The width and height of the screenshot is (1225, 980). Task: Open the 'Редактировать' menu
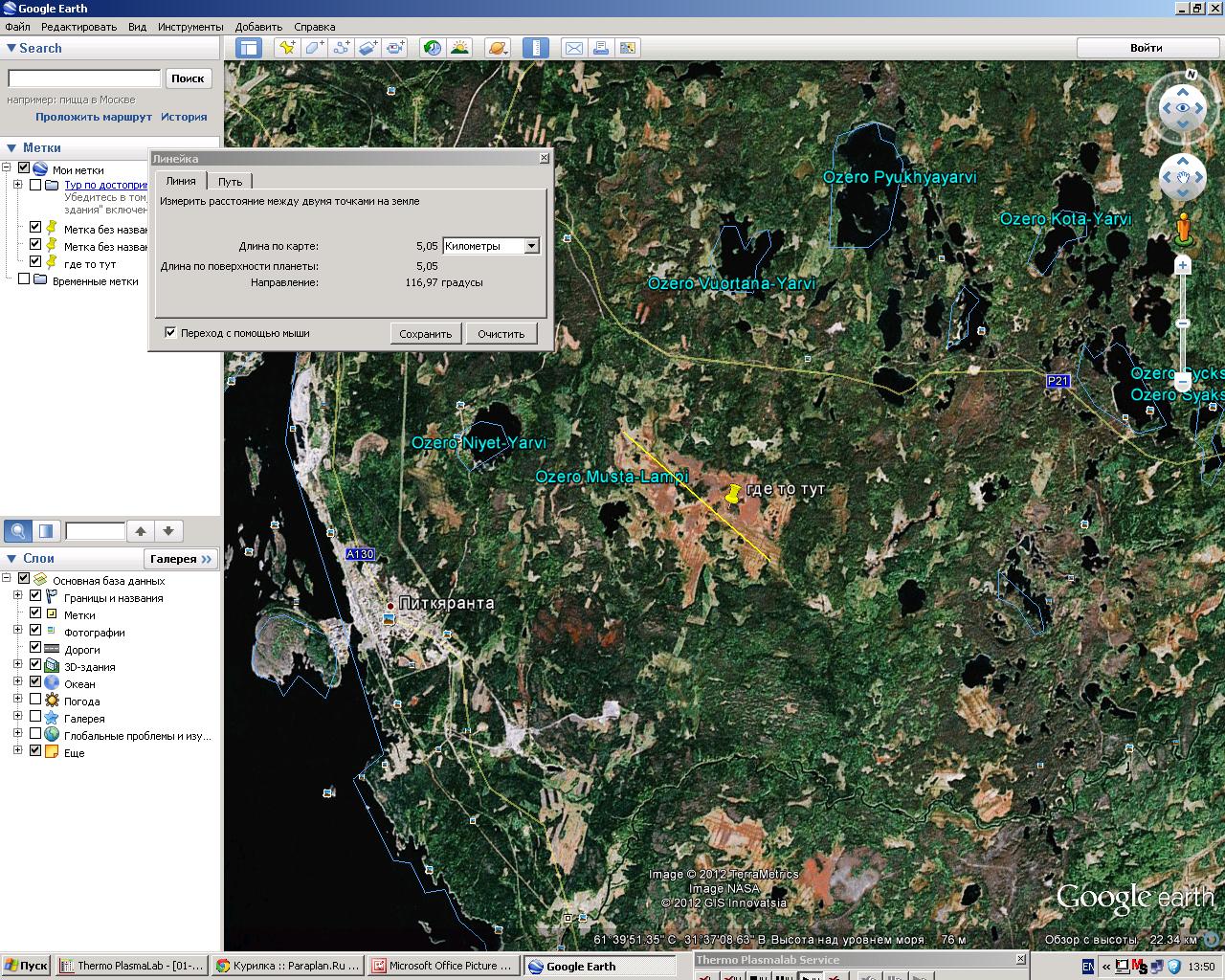(78, 27)
